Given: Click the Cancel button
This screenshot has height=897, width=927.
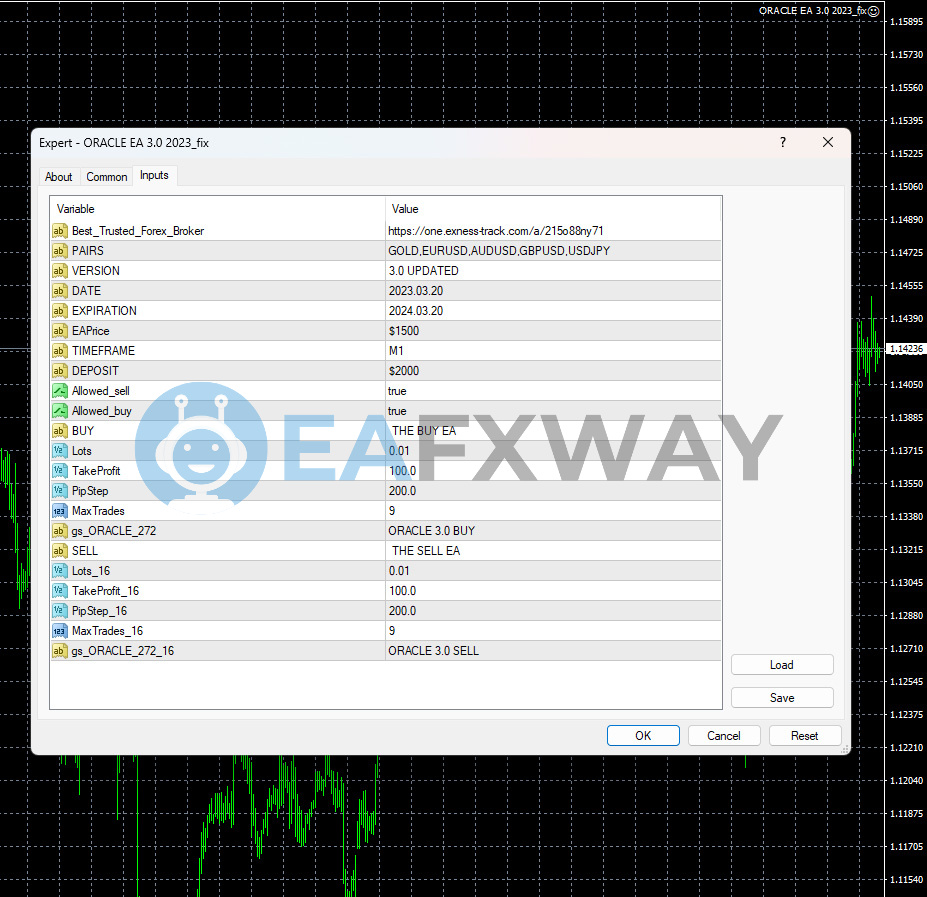Looking at the screenshot, I should (724, 736).
